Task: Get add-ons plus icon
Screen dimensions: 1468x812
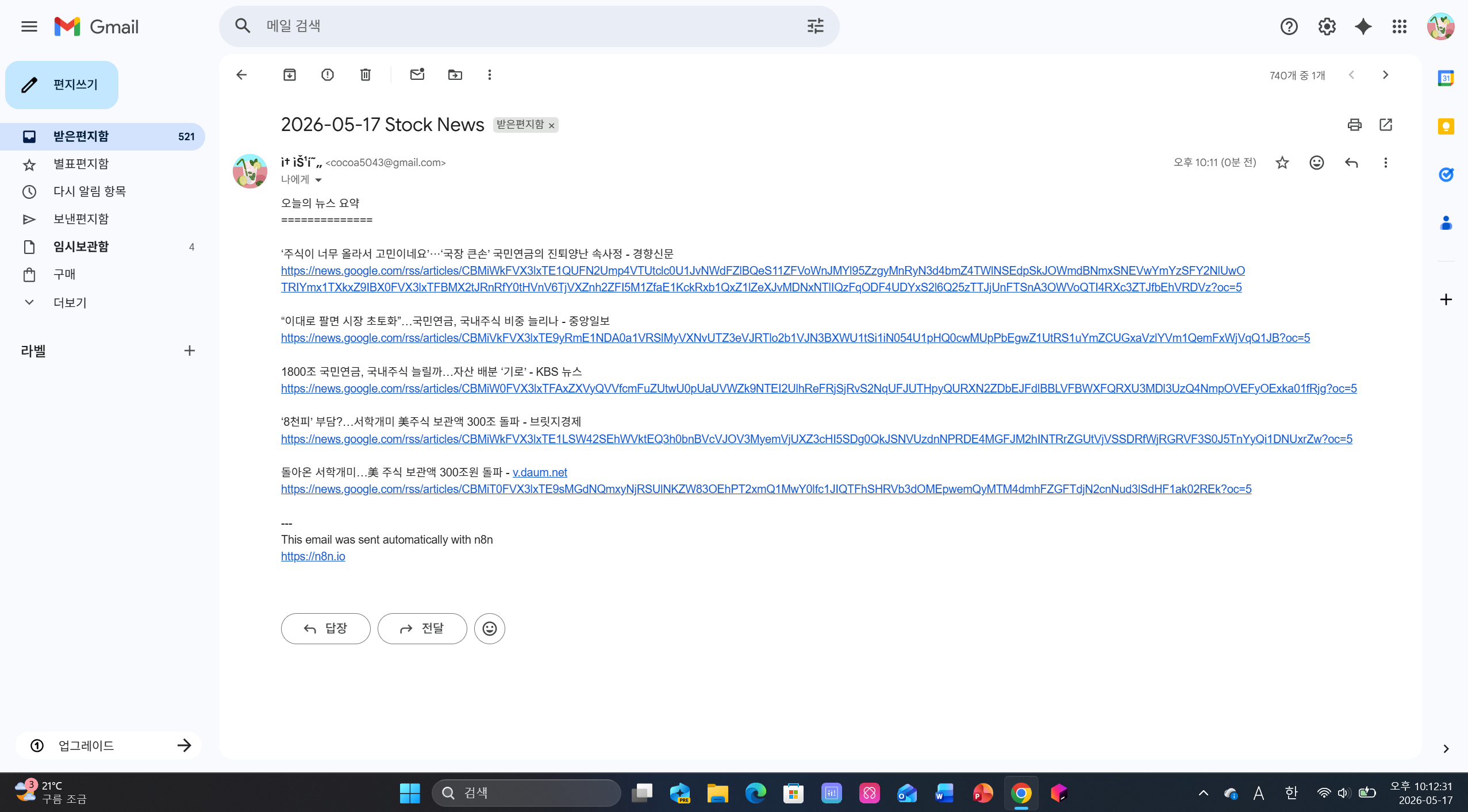Action: [x=1446, y=299]
